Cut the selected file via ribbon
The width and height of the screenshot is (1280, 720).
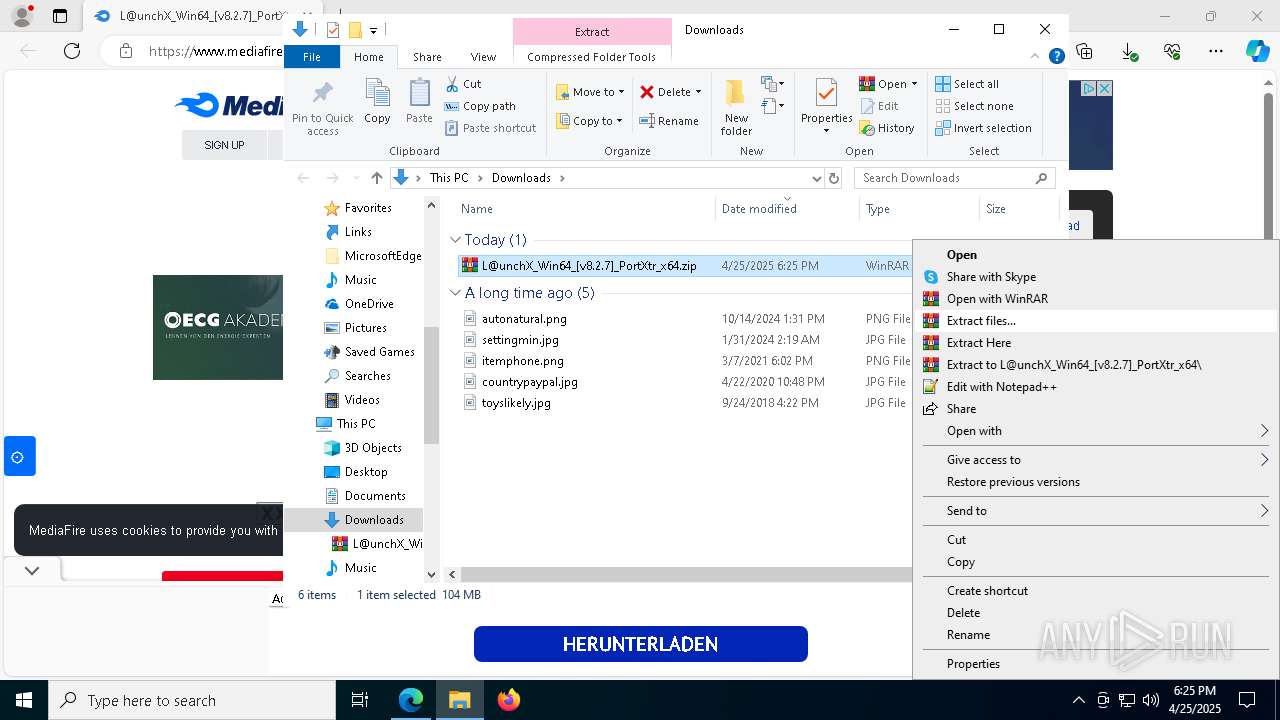[x=463, y=84]
